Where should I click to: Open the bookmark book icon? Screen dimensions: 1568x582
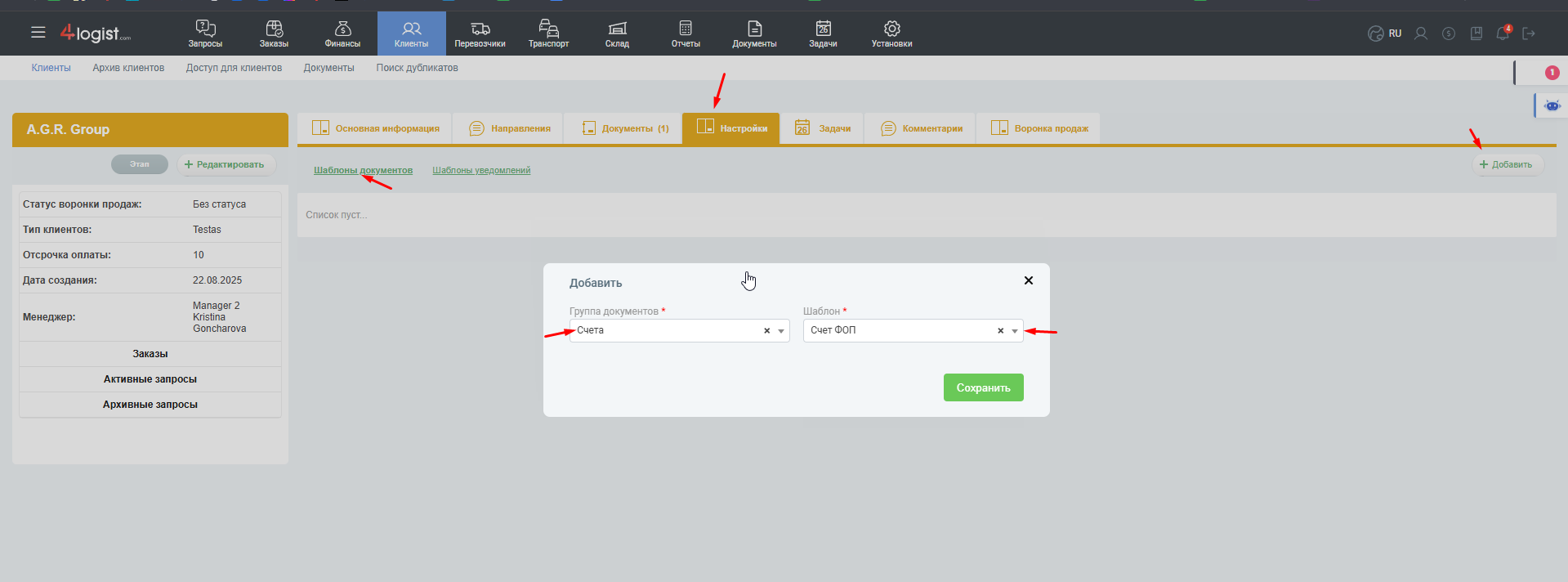click(1476, 34)
